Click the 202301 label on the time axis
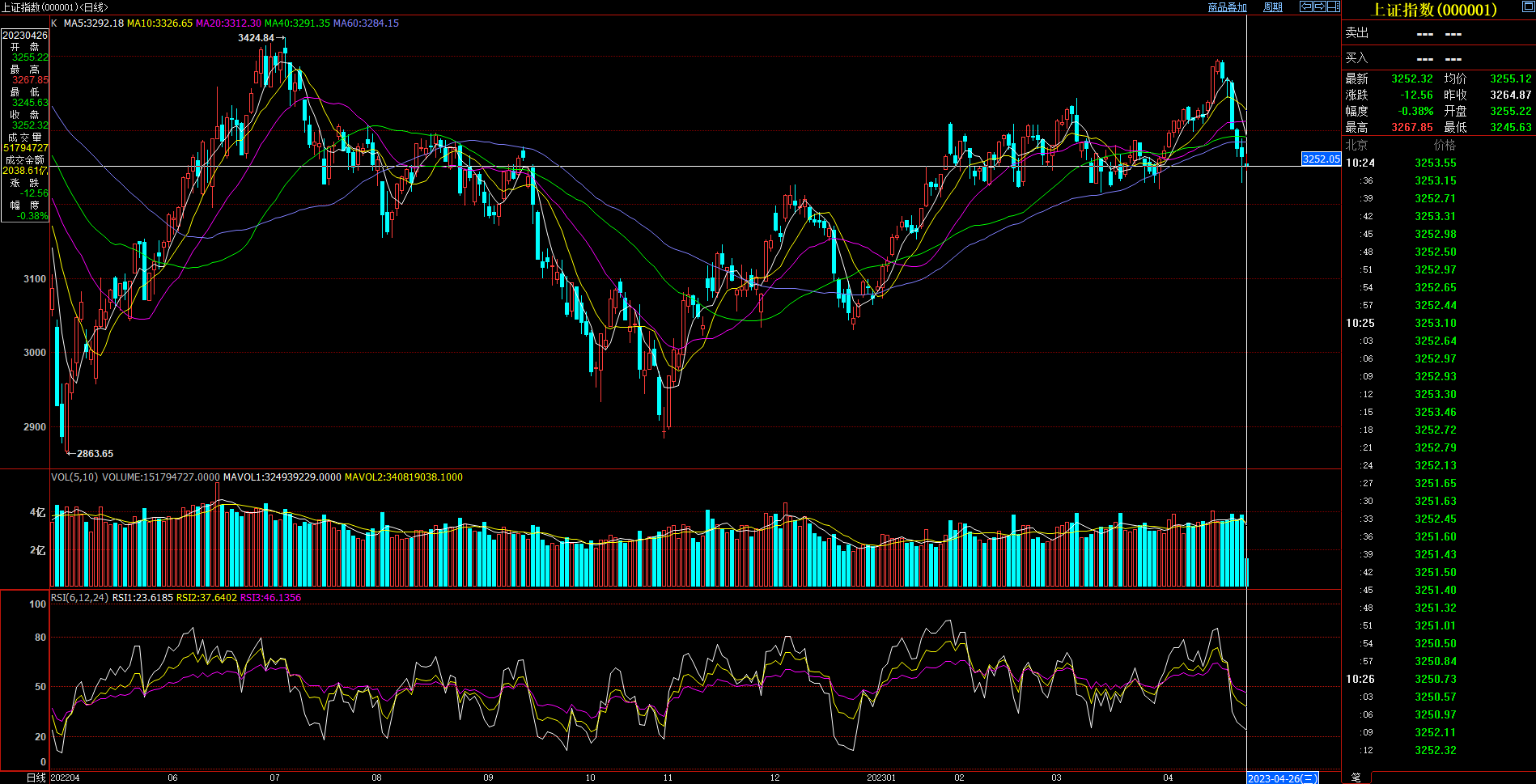1536x784 pixels. click(881, 778)
